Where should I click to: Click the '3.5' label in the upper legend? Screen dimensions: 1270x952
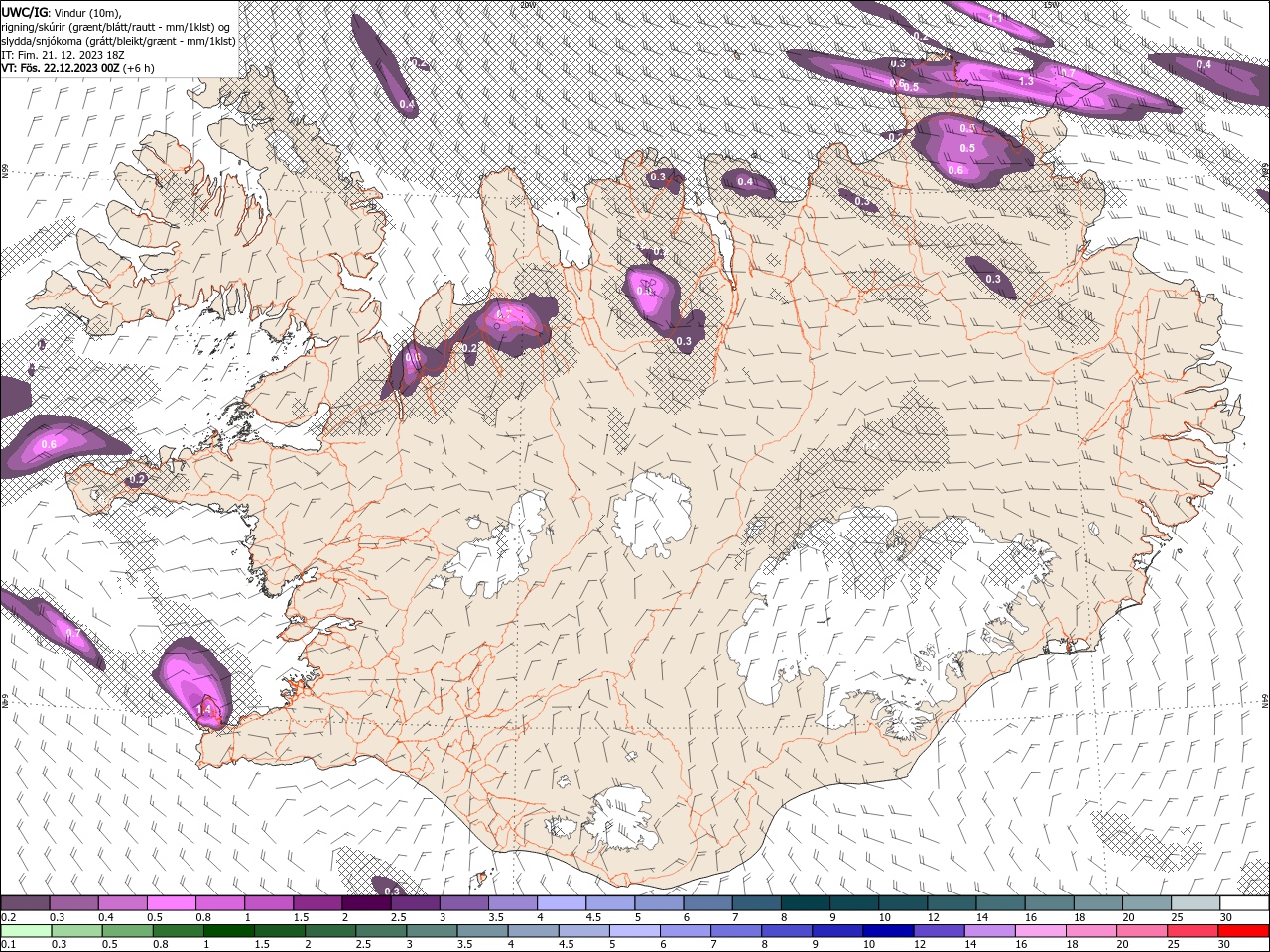(495, 917)
